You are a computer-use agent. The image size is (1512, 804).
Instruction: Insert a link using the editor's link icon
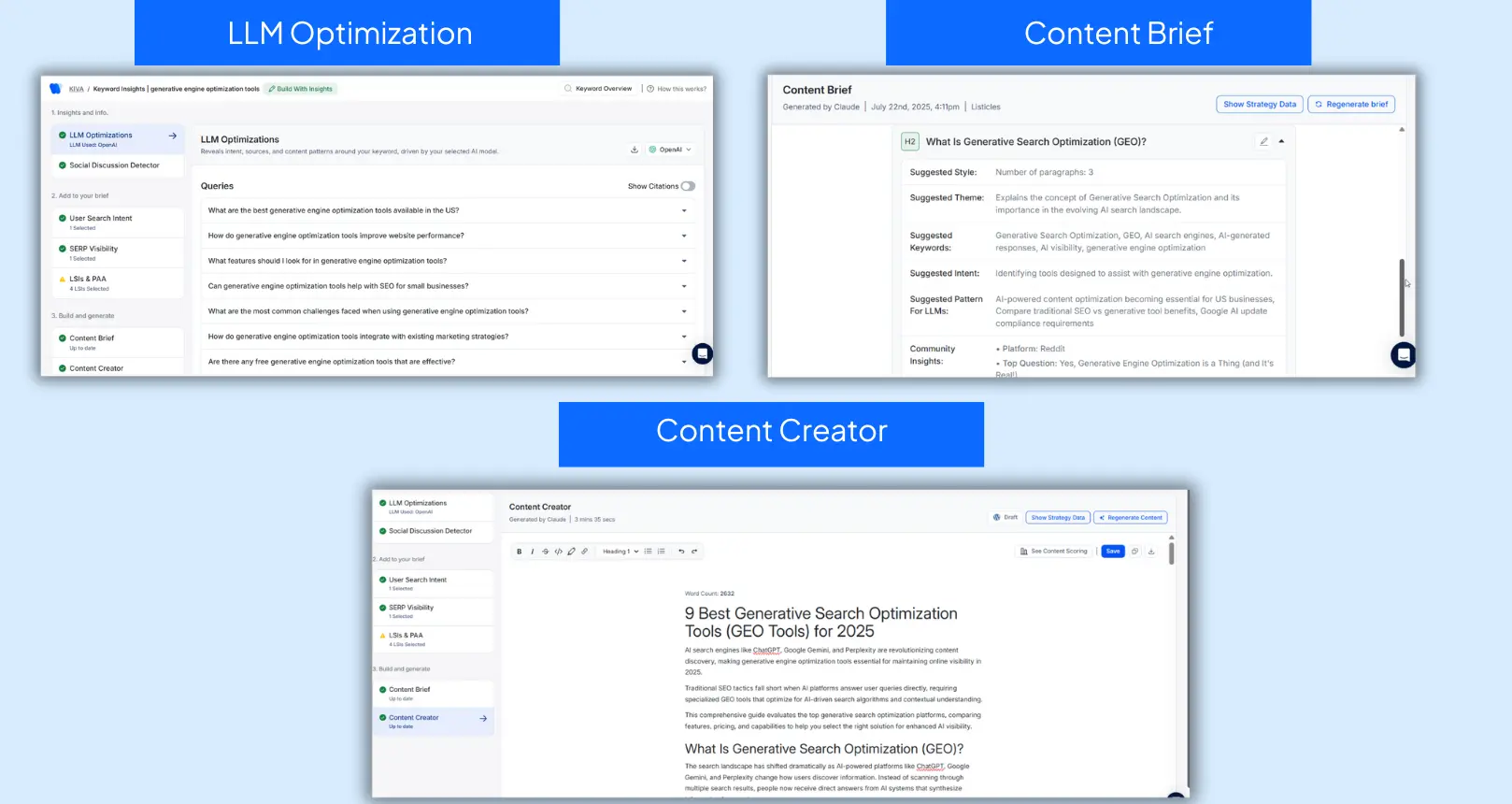click(585, 552)
